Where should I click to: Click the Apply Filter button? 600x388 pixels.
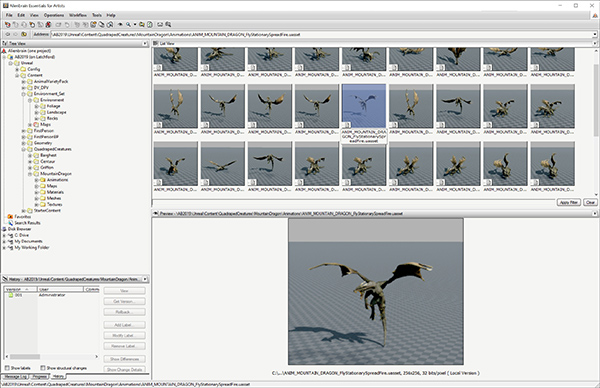[569, 202]
